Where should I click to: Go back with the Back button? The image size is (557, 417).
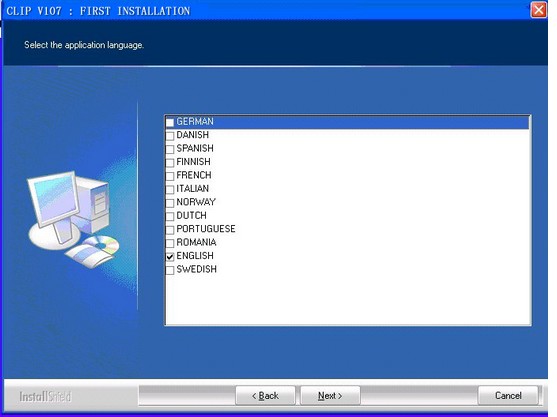coord(265,395)
